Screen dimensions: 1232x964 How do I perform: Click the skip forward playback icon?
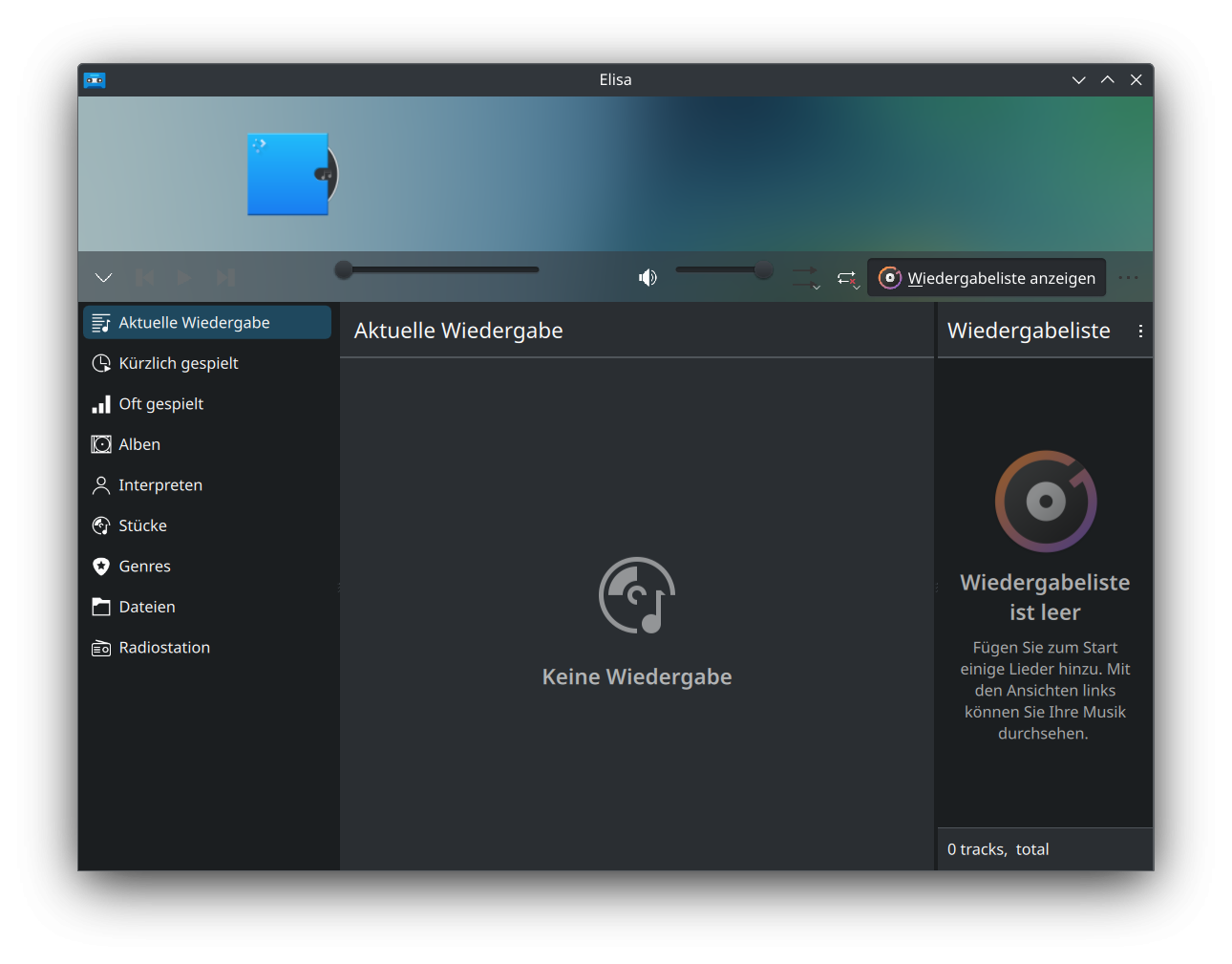point(225,278)
